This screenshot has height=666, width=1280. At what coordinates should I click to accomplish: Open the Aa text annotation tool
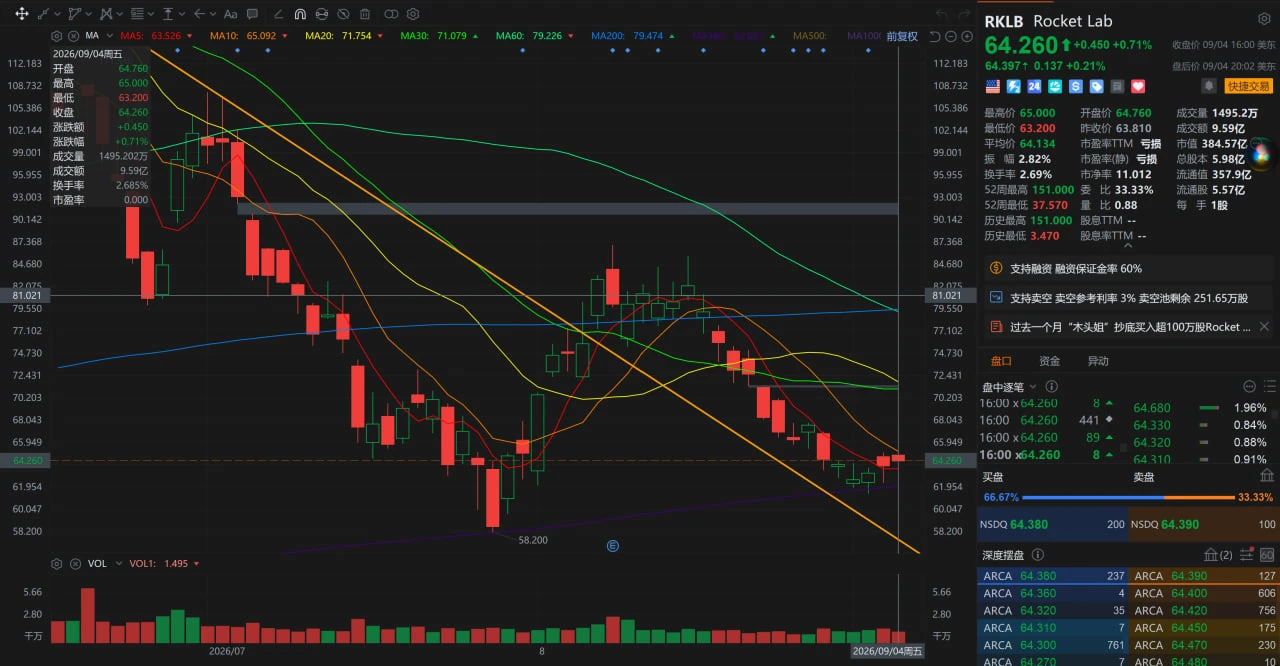tap(231, 14)
